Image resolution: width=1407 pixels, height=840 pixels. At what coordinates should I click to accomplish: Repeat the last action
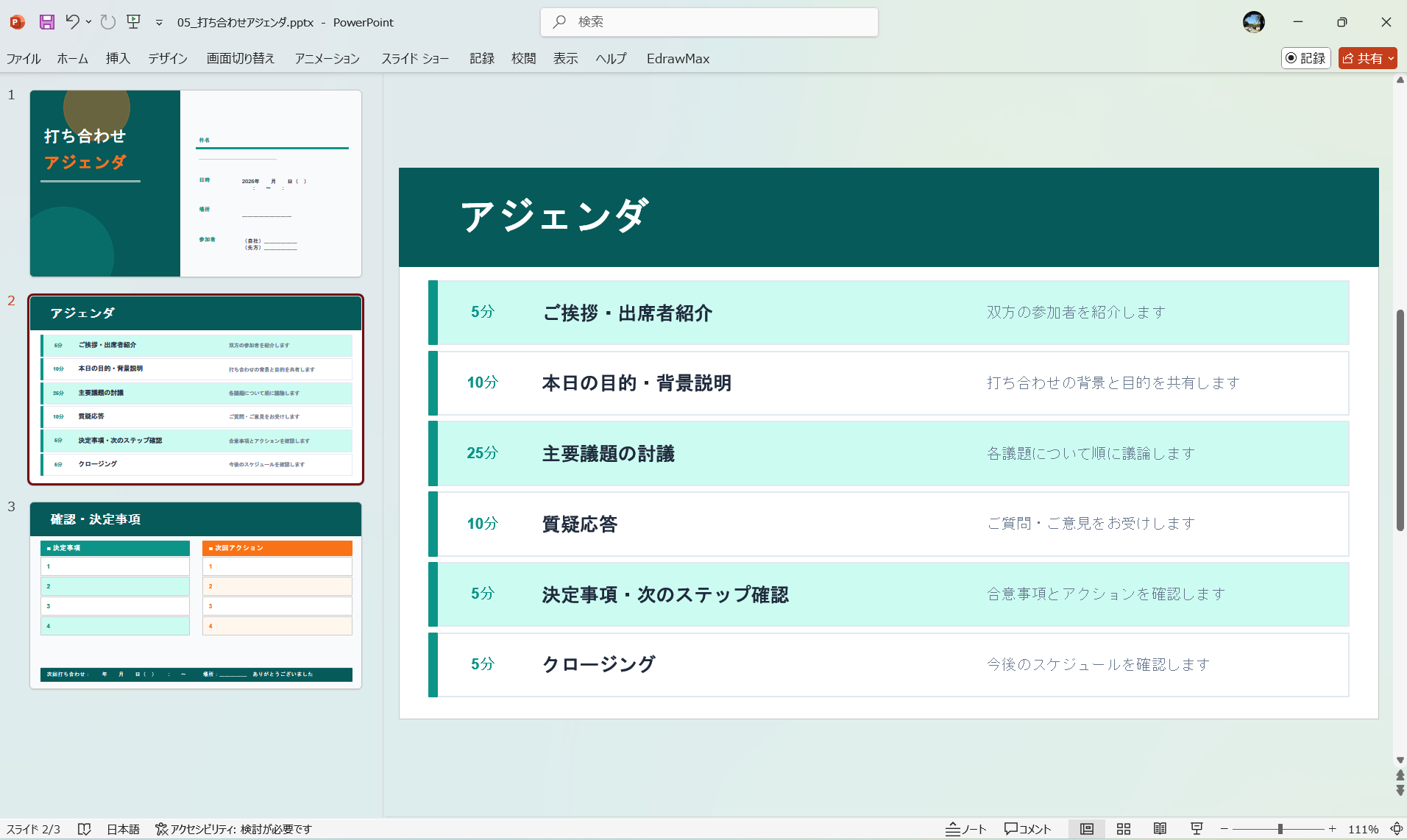click(107, 22)
